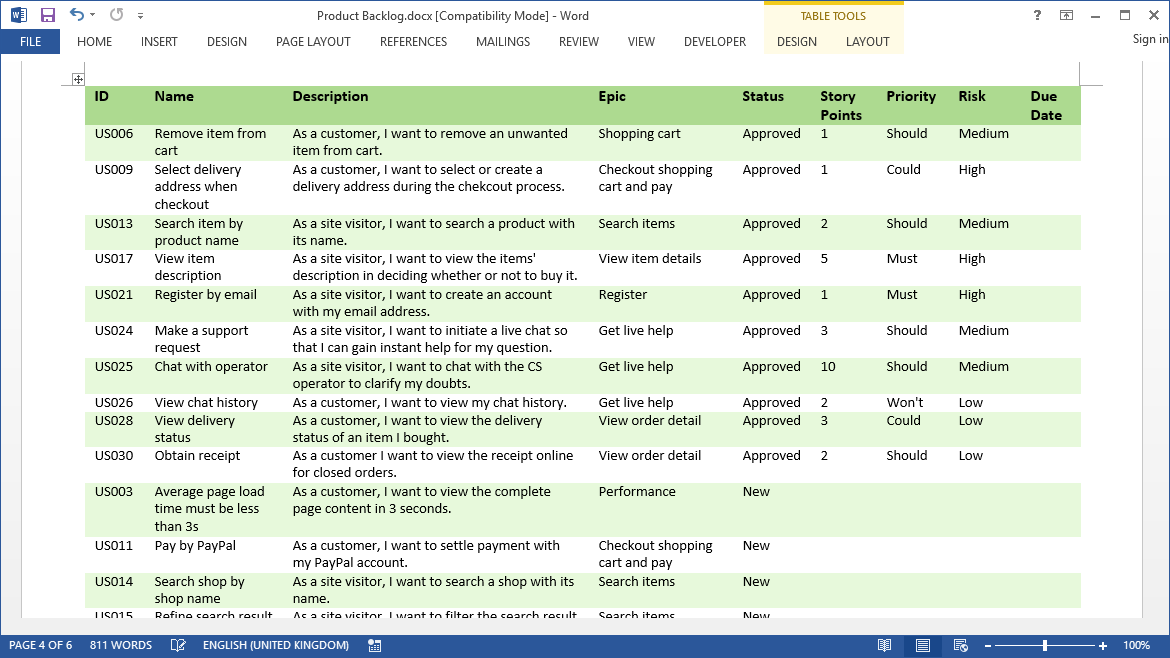Viewport: 1170px width, 658px height.
Task: Click the Sign in link
Action: pos(1146,39)
